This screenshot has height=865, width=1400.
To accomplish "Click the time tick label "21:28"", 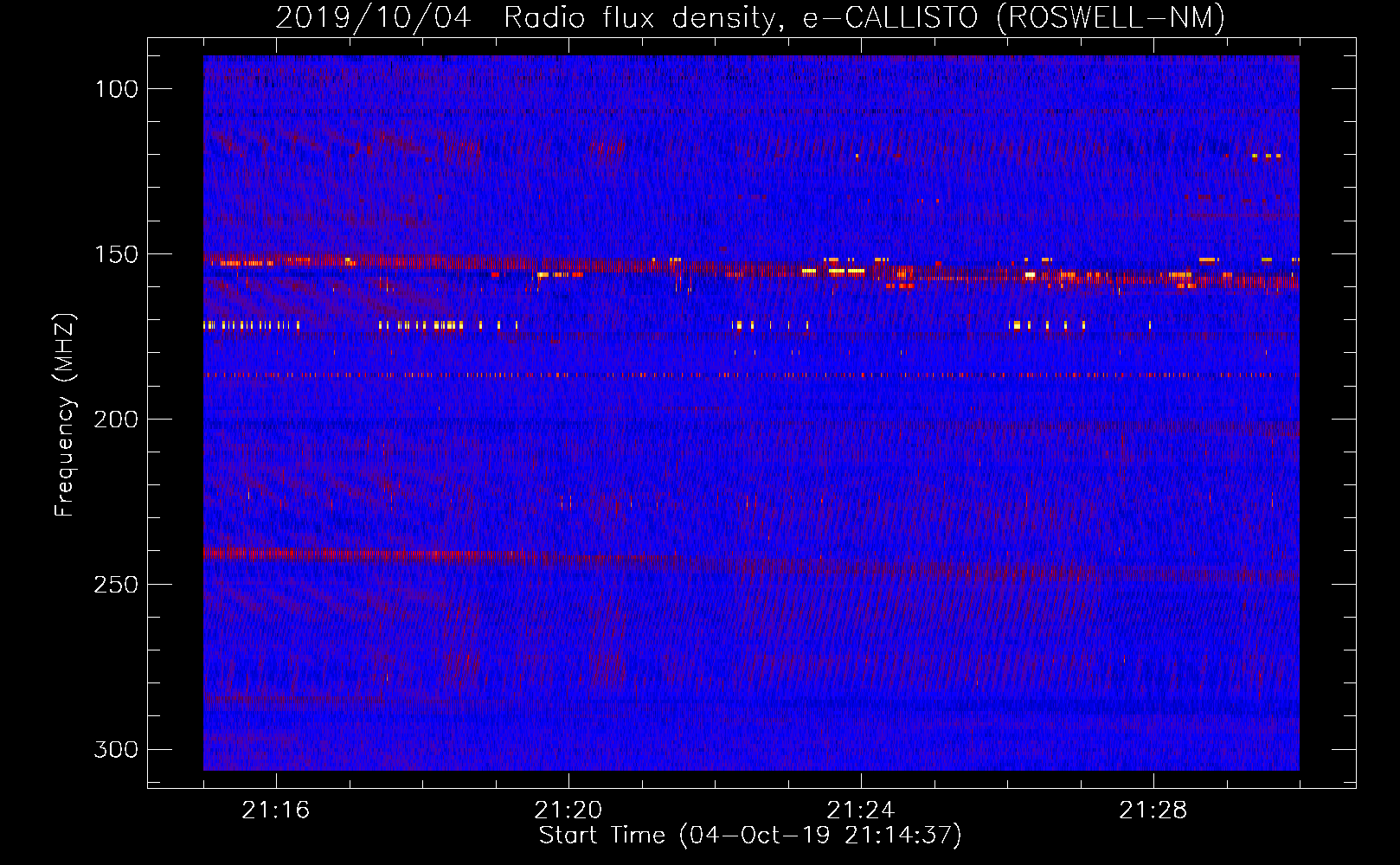I will (x=1153, y=811).
